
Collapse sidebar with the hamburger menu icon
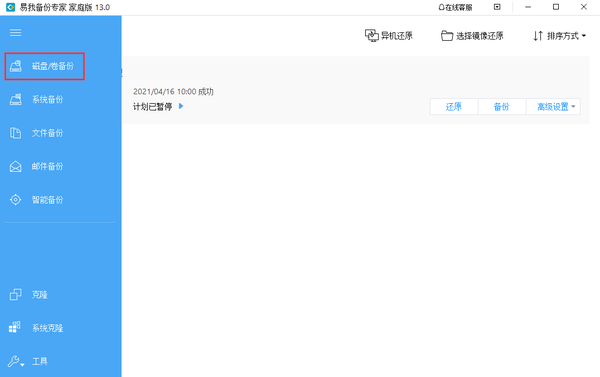click(16, 33)
